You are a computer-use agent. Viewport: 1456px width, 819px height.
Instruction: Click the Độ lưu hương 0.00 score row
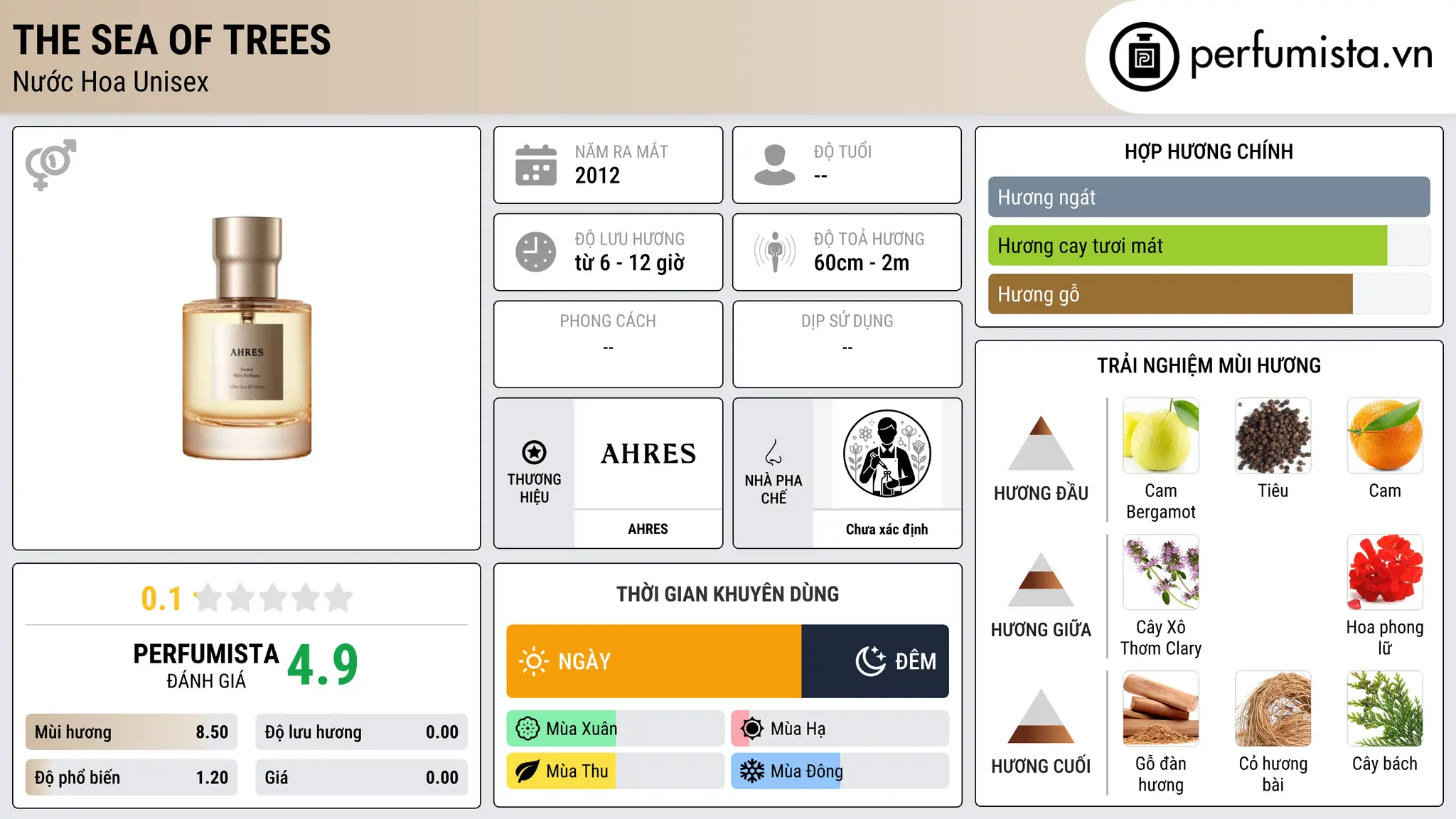pyautogui.click(x=361, y=732)
